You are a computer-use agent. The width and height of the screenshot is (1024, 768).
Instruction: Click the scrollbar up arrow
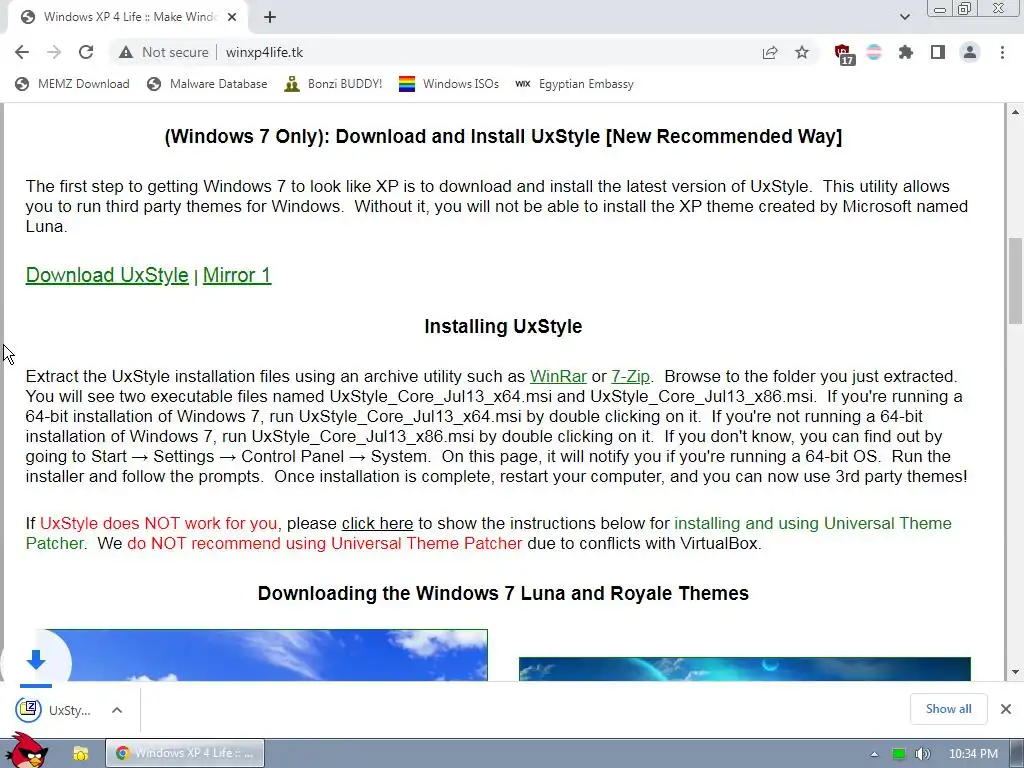pyautogui.click(x=1015, y=112)
